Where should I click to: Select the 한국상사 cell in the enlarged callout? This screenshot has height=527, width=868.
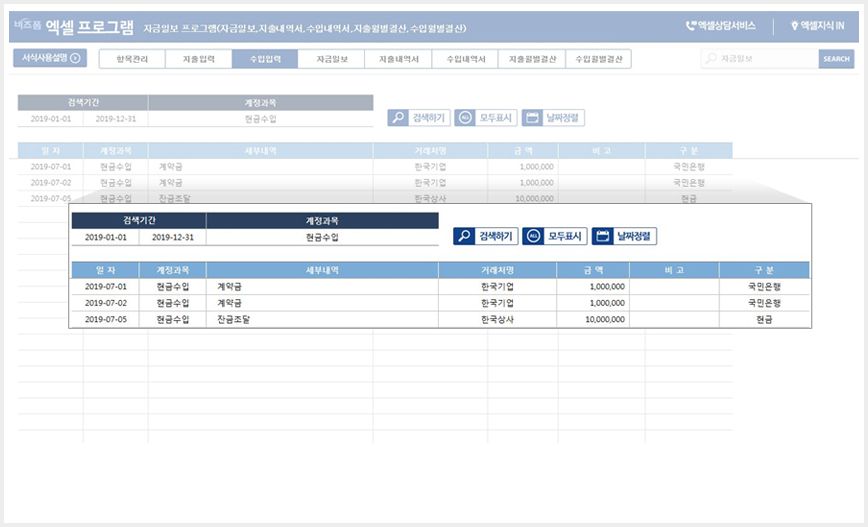[497, 319]
